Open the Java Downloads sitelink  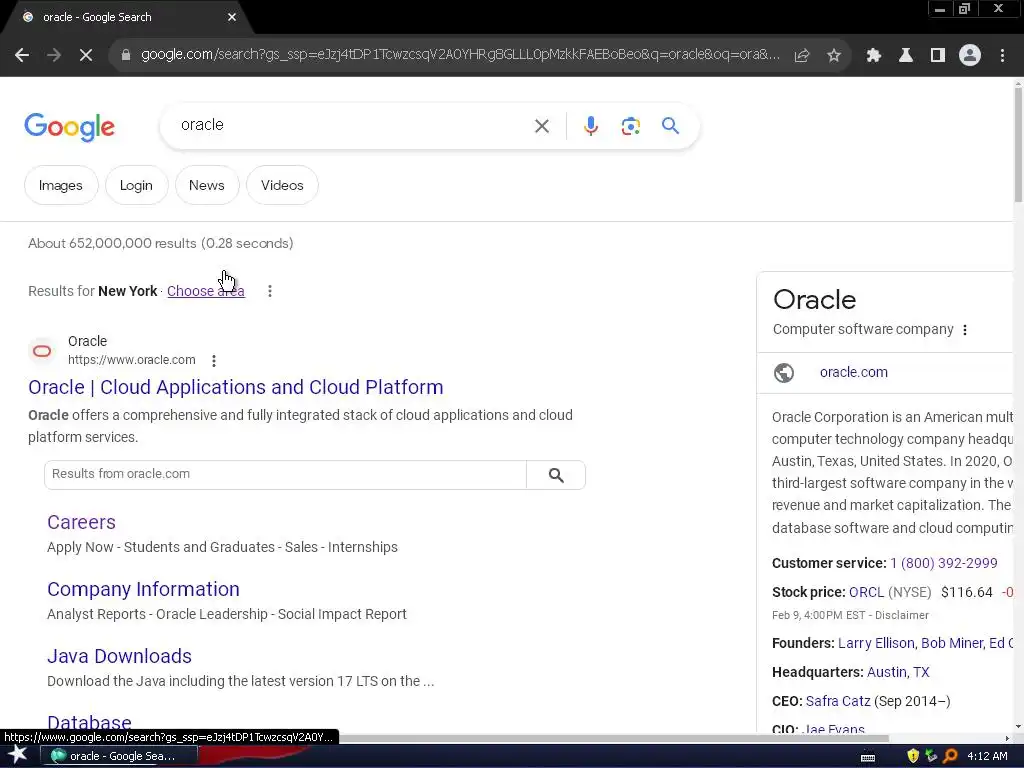point(120,656)
